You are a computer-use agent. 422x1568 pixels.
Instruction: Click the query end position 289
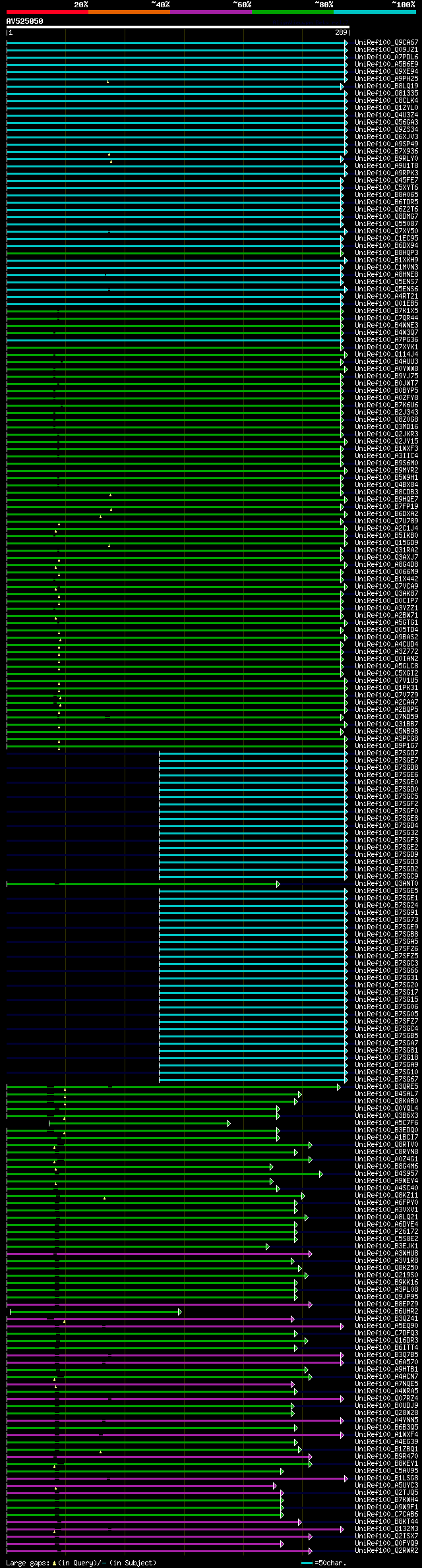[x=341, y=32]
